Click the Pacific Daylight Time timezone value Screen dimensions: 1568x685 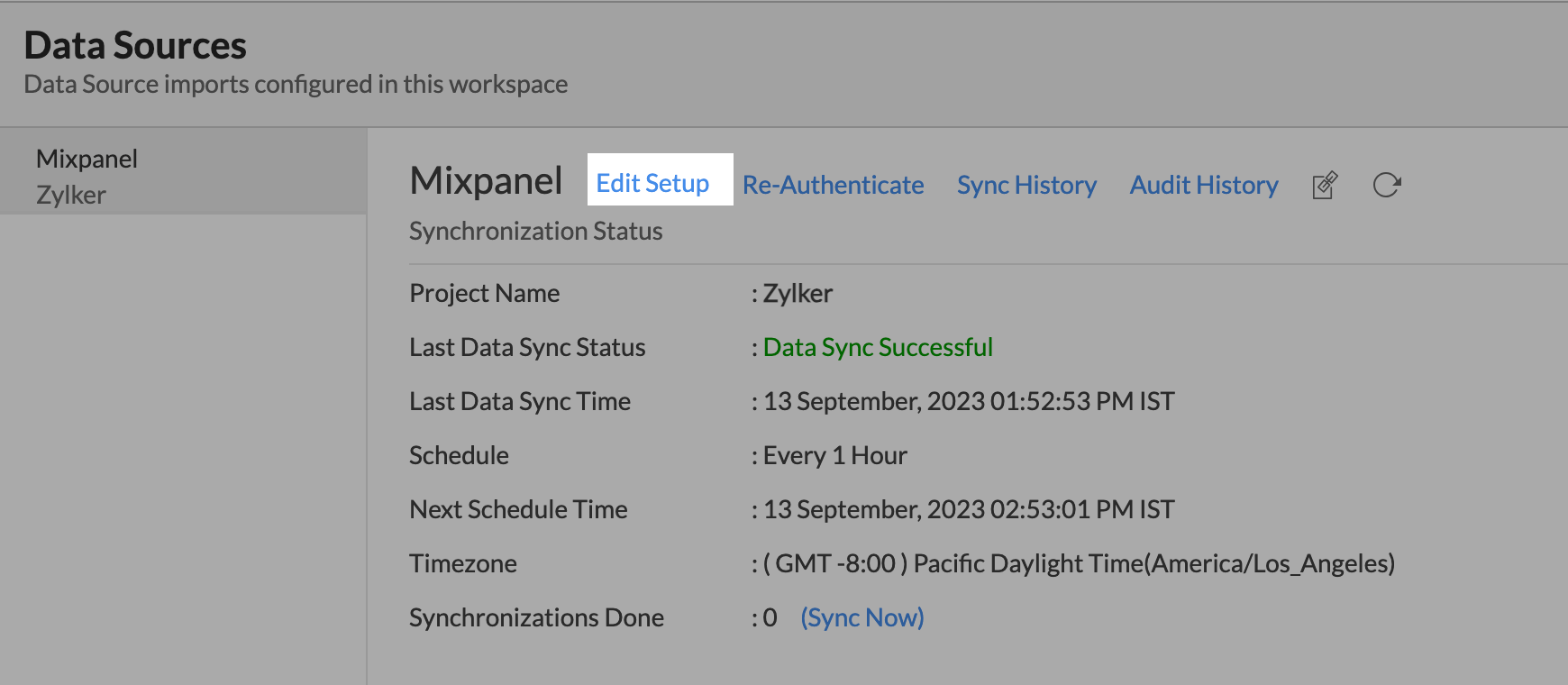[1079, 563]
